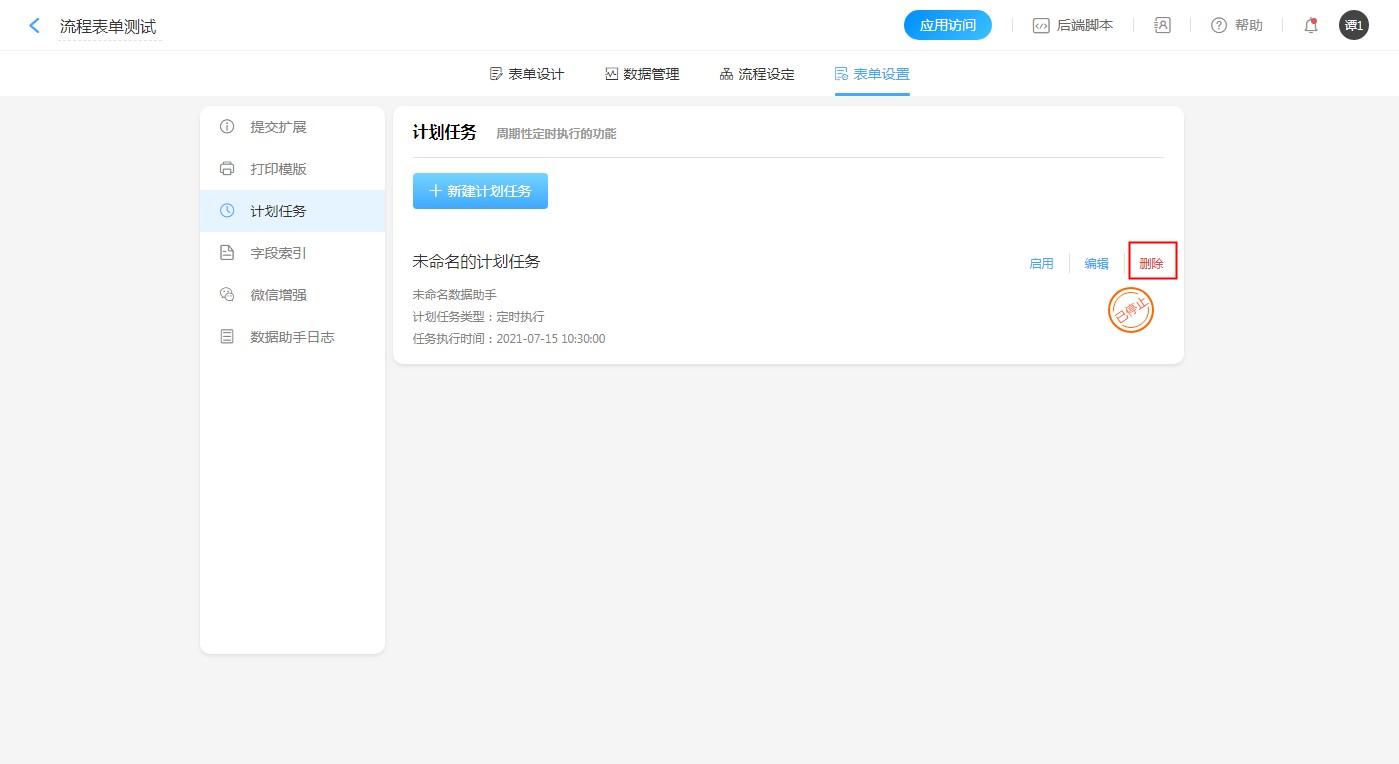Click 编辑 to edit the scheduled task
The width and height of the screenshot is (1399, 764).
pos(1096,264)
